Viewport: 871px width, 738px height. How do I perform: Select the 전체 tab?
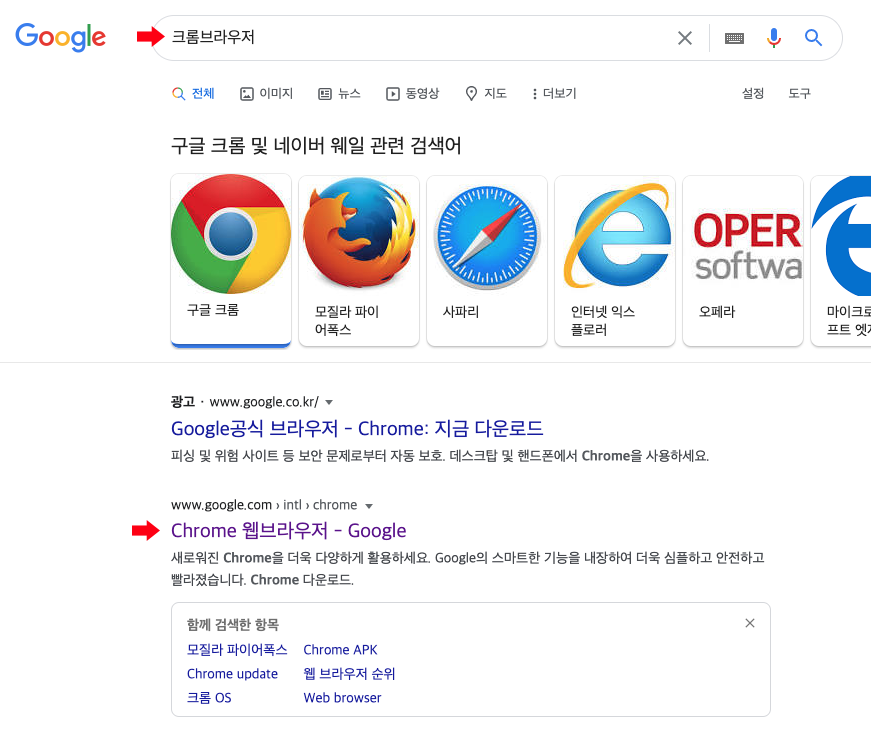point(193,93)
